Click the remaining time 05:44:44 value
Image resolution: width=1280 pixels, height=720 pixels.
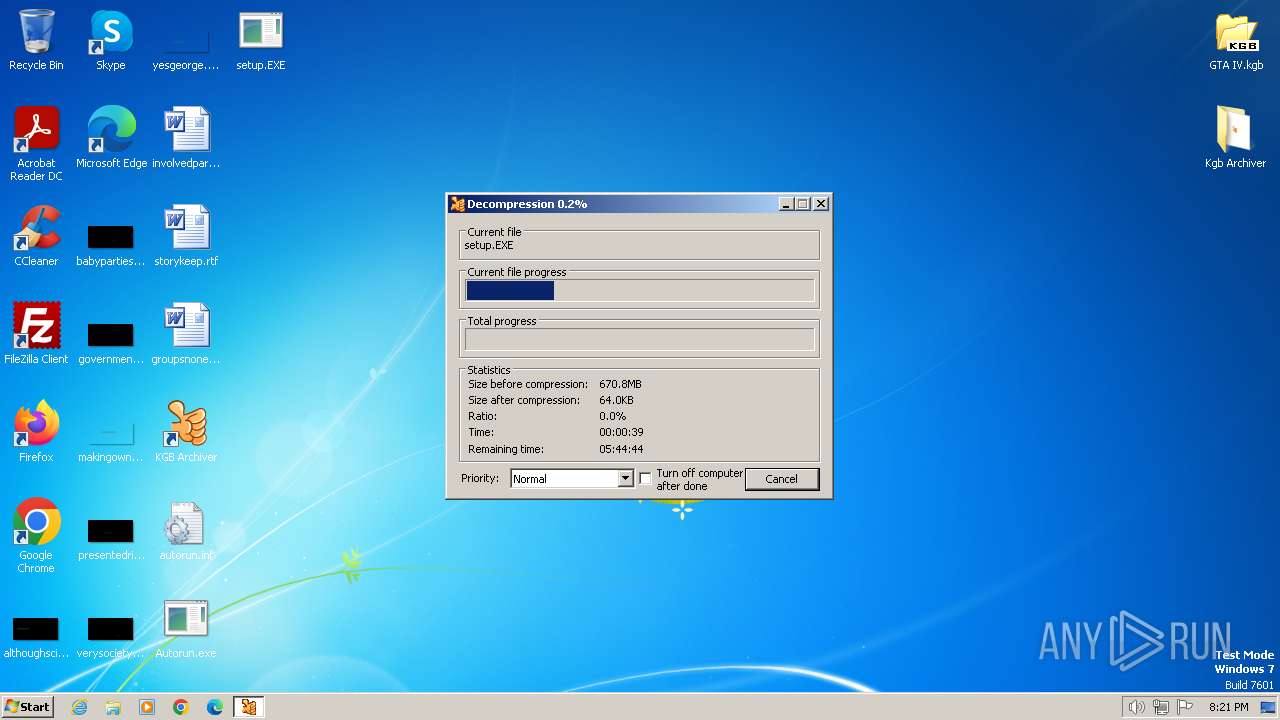point(621,449)
